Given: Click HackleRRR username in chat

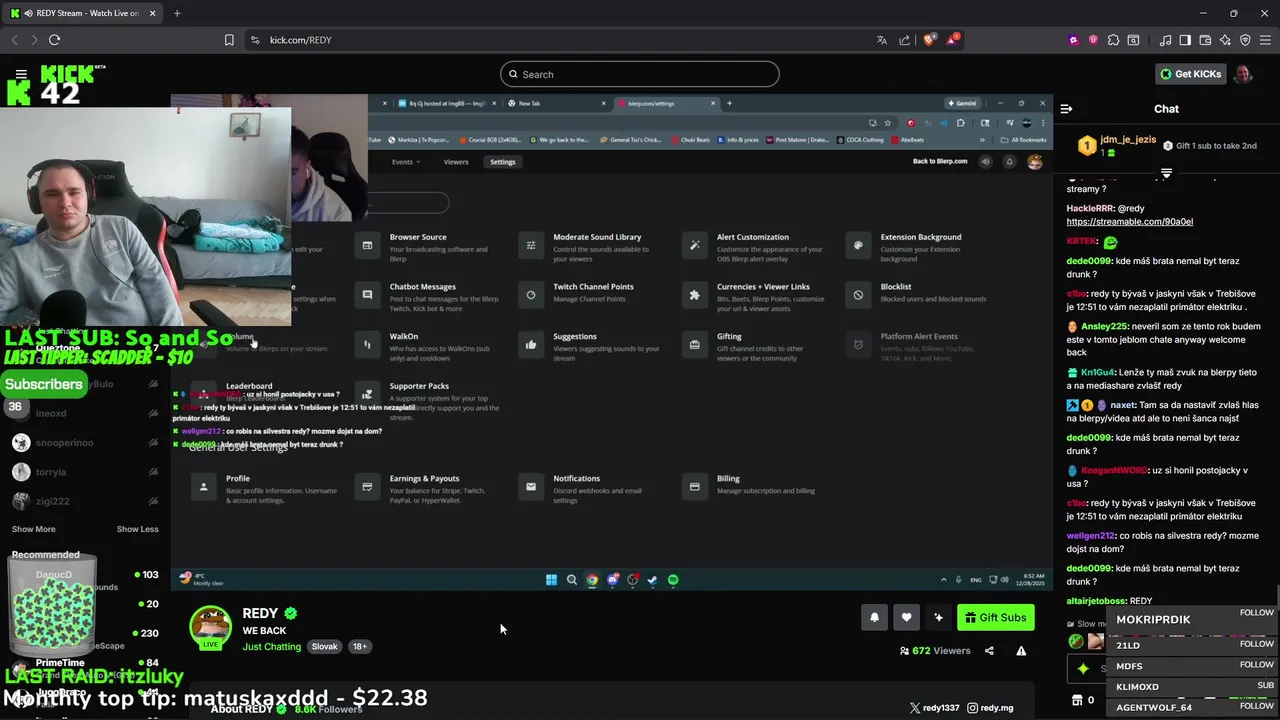Looking at the screenshot, I should (1090, 208).
